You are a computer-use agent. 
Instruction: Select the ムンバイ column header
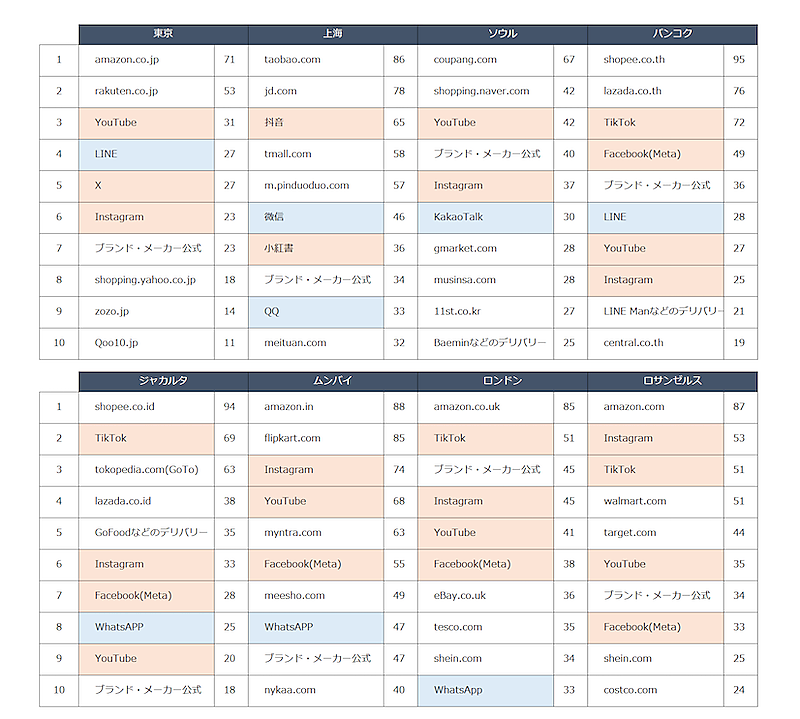[x=333, y=381]
